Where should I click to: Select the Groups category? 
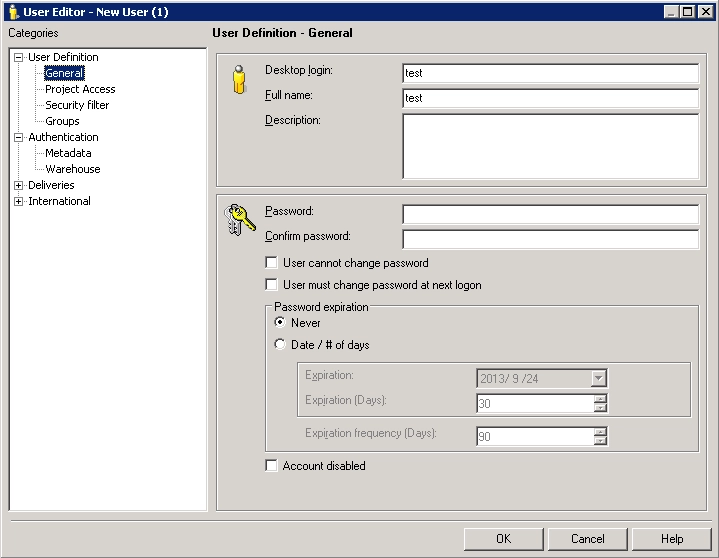coord(62,121)
